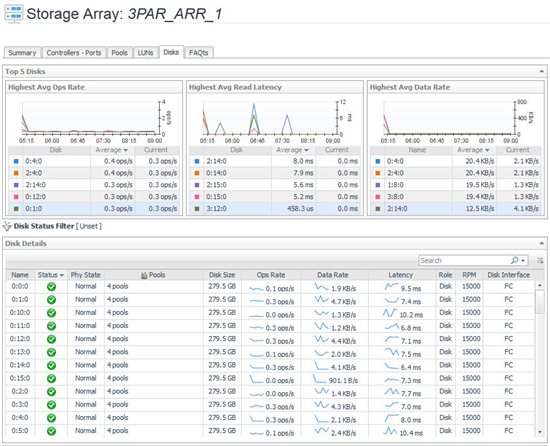Viewport: 550px width, 446px height.
Task: Click green status icon for disk 0:1:0
Action: (52, 300)
